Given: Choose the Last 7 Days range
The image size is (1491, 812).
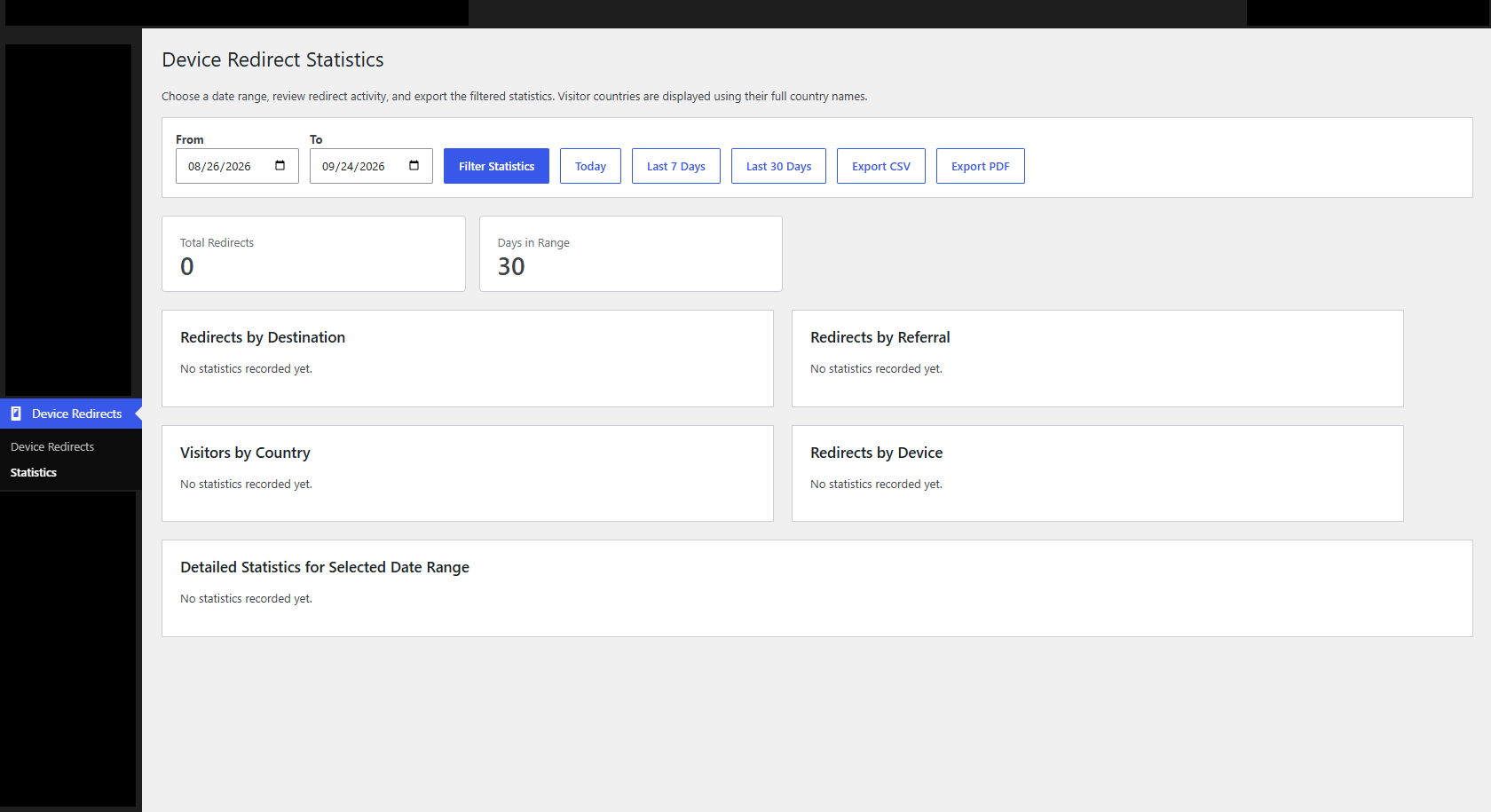Looking at the screenshot, I should click(x=676, y=166).
